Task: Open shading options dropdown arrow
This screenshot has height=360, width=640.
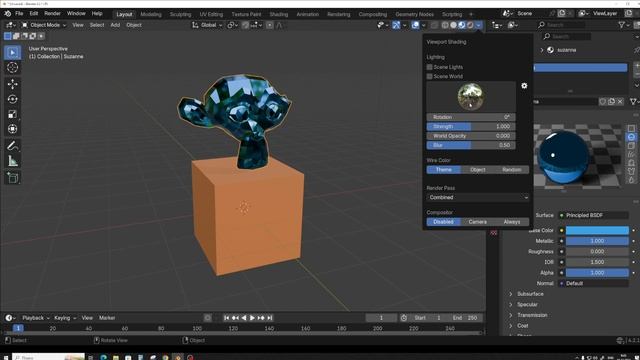Action: tap(479, 25)
